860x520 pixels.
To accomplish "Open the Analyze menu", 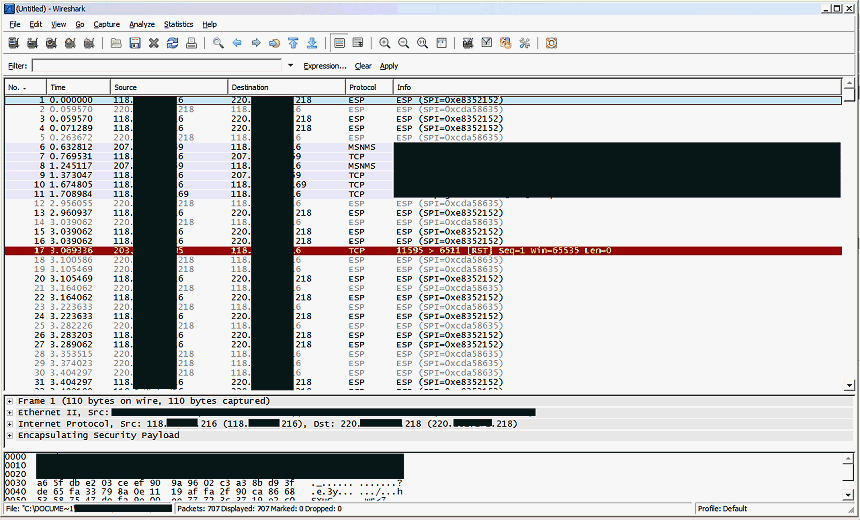I will click(141, 24).
